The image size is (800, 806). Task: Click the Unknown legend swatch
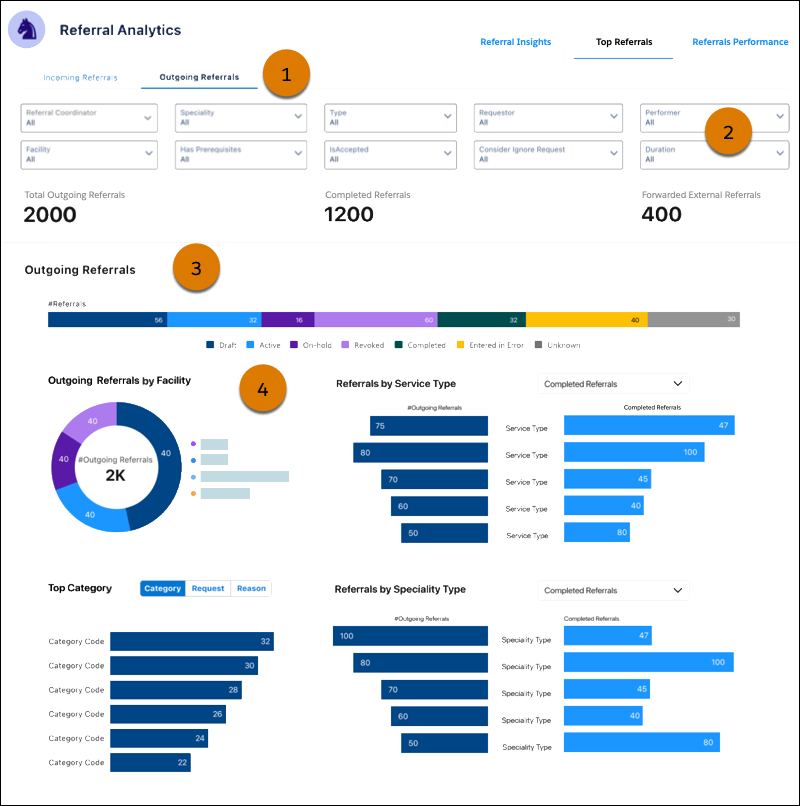click(538, 345)
